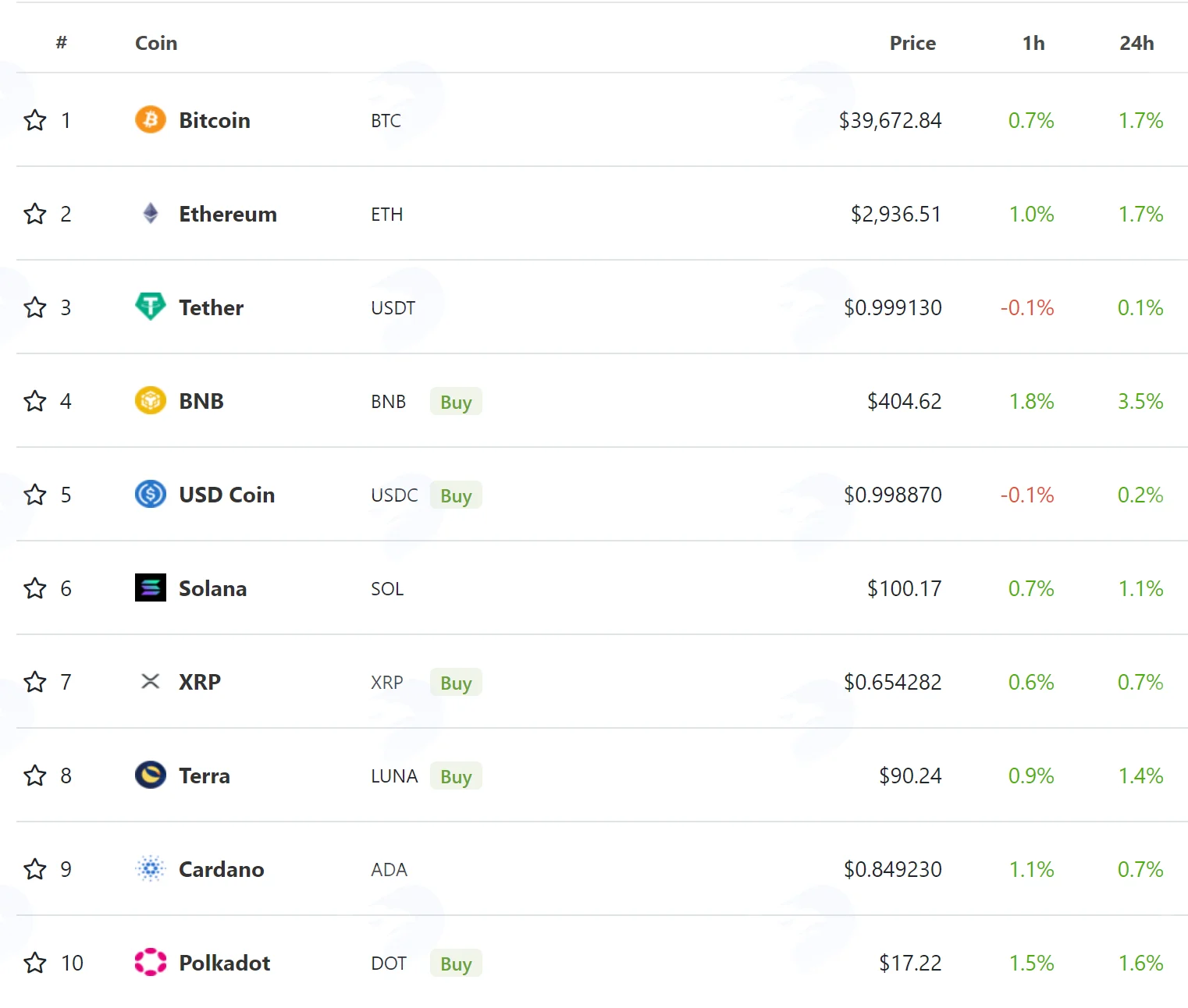Click the Polkadot pink logo icon

pyautogui.click(x=151, y=963)
